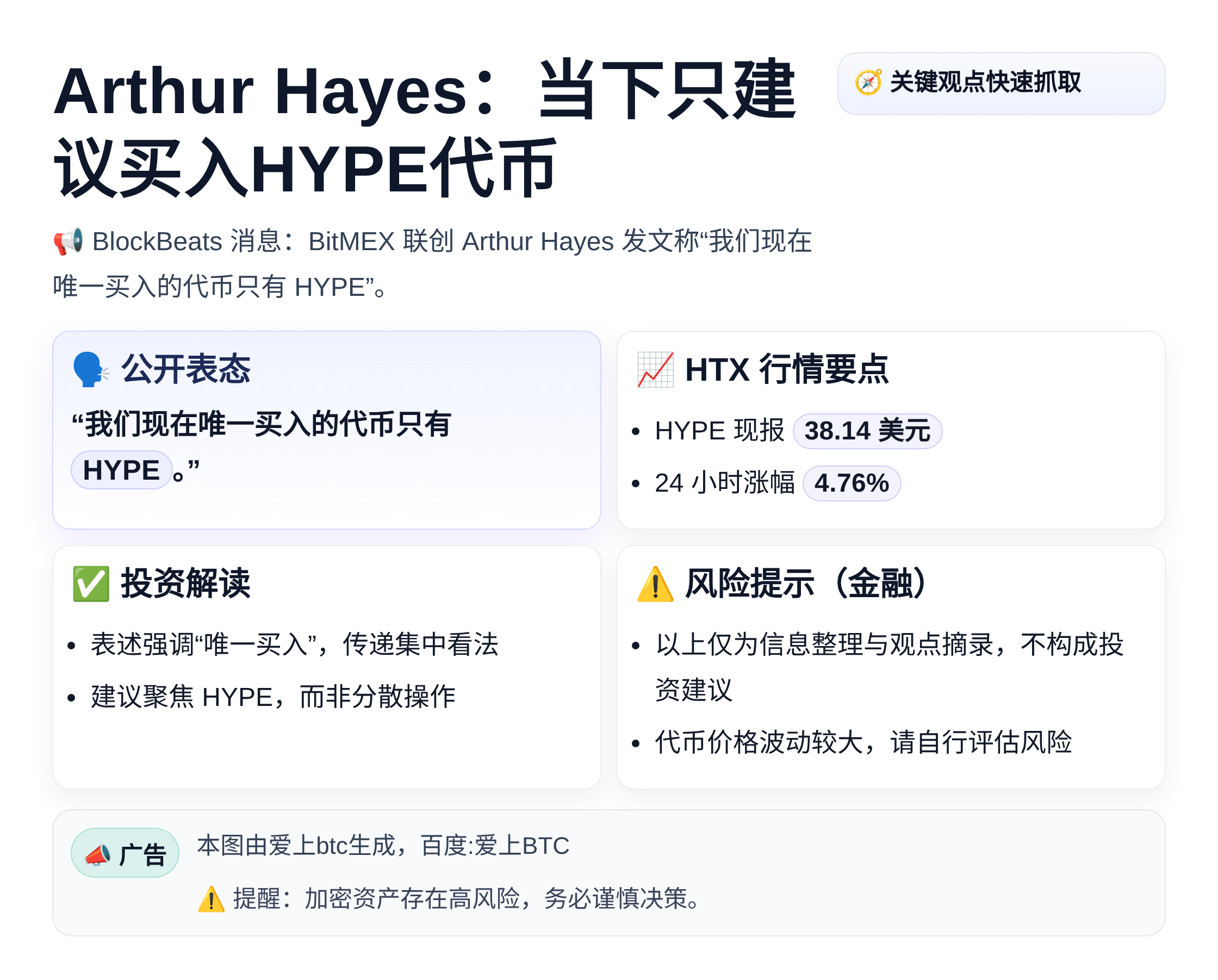
Task: Click the speaking head icon next to 公开表态
Action: (90, 370)
